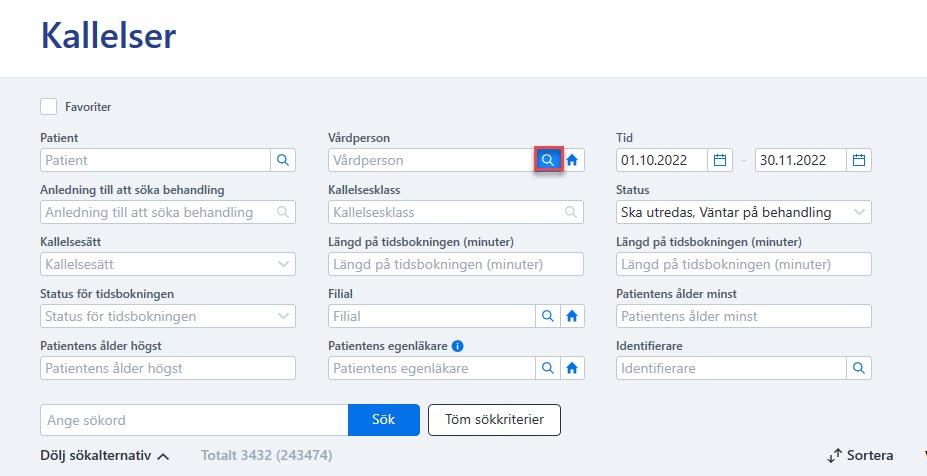Screen dimensions: 927x476
Task: Click the home icon beside Vårdperson field
Action: point(572,160)
